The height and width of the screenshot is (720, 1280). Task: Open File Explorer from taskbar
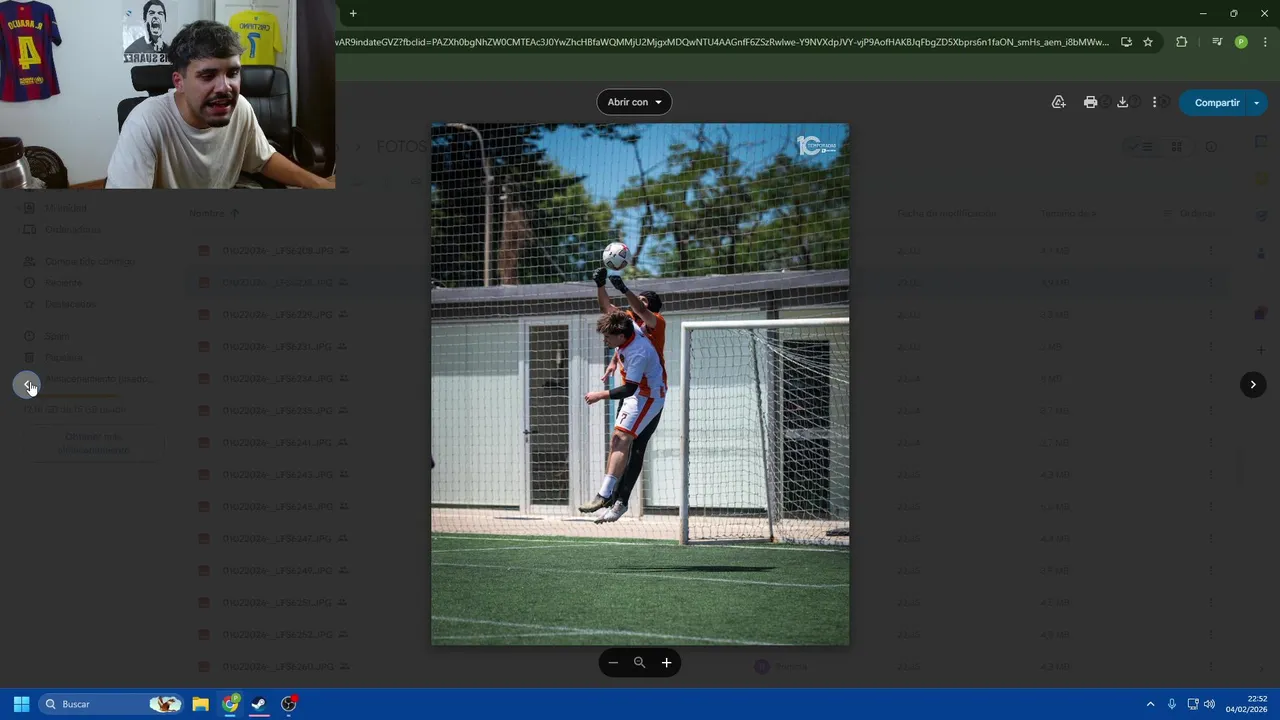[200, 704]
